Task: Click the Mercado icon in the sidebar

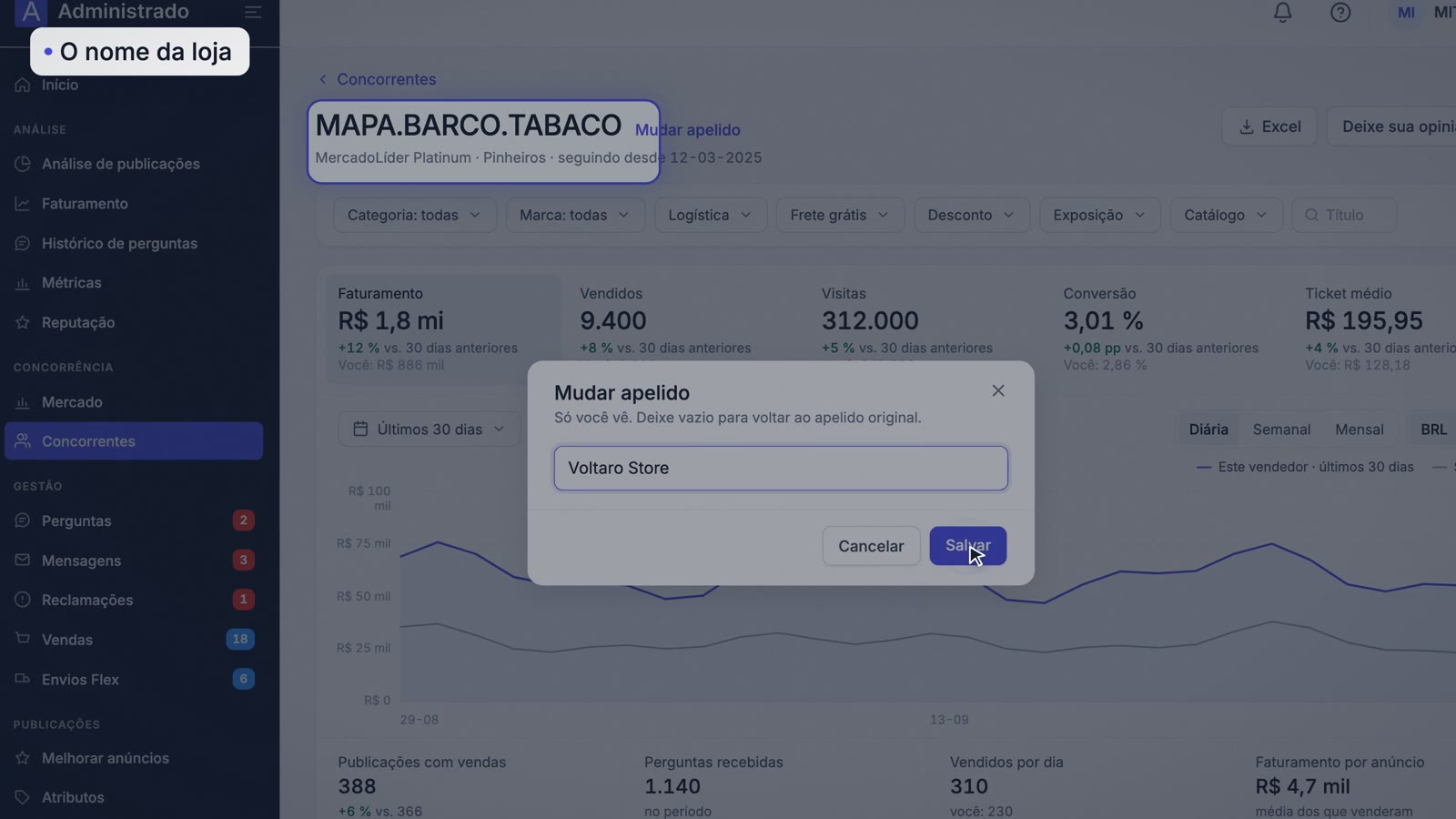Action: tap(23, 402)
